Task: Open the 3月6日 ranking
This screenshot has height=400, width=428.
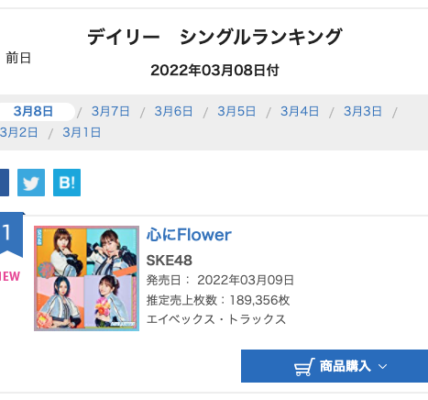Action: point(173,111)
